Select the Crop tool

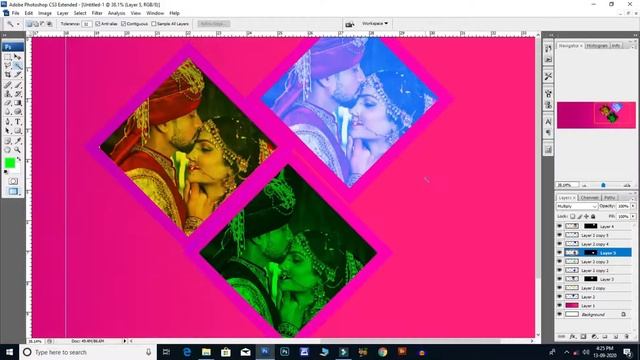[8, 75]
